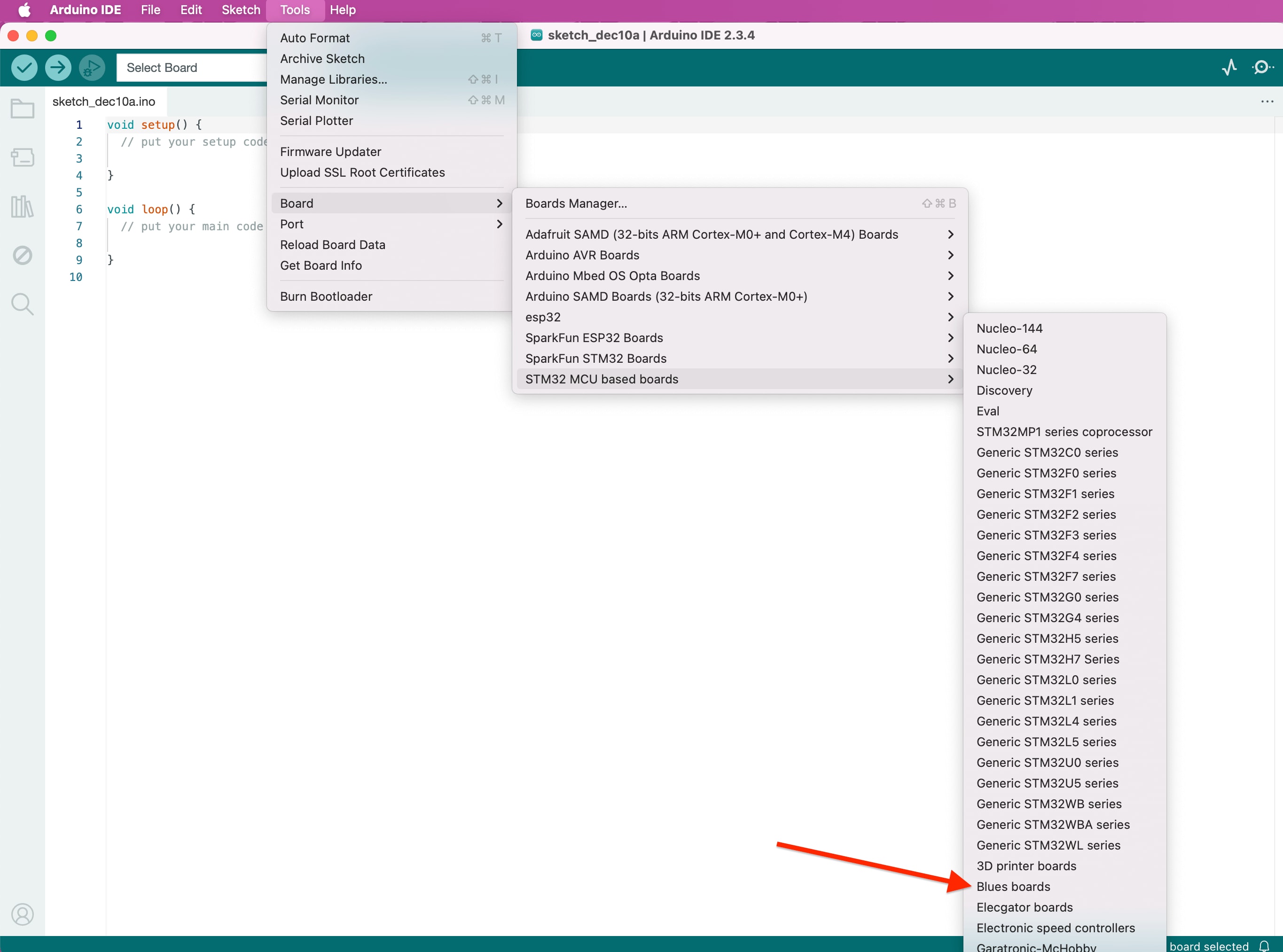Screen dimensions: 1283x952
Task: Click the Select Board dropdown
Action: click(191, 67)
